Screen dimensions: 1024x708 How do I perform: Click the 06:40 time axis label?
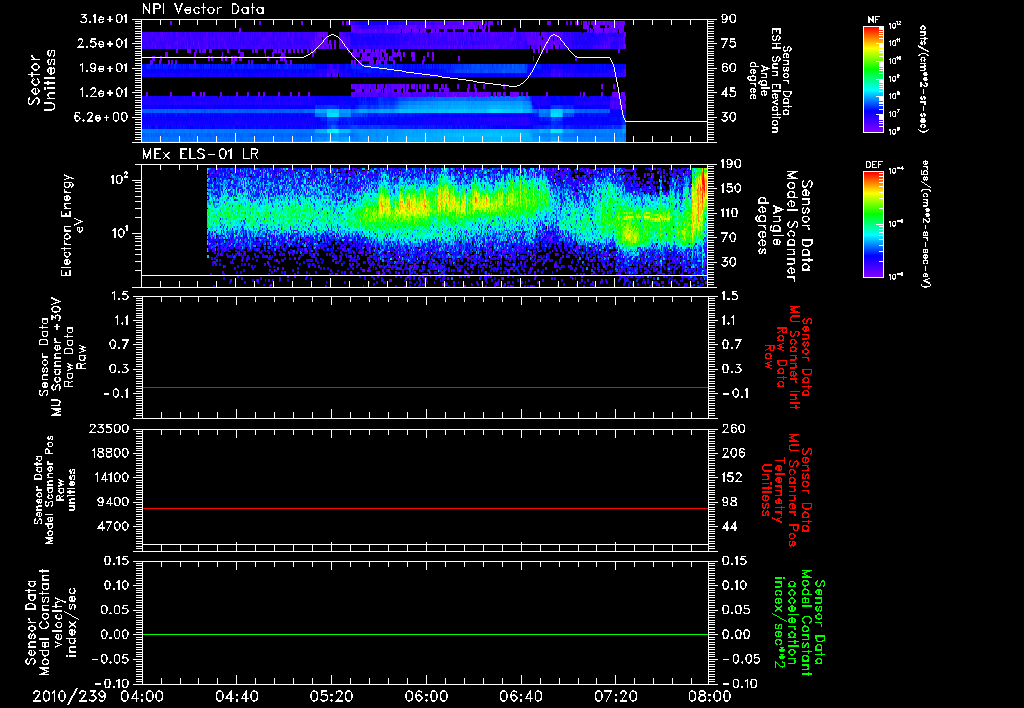coord(521,696)
